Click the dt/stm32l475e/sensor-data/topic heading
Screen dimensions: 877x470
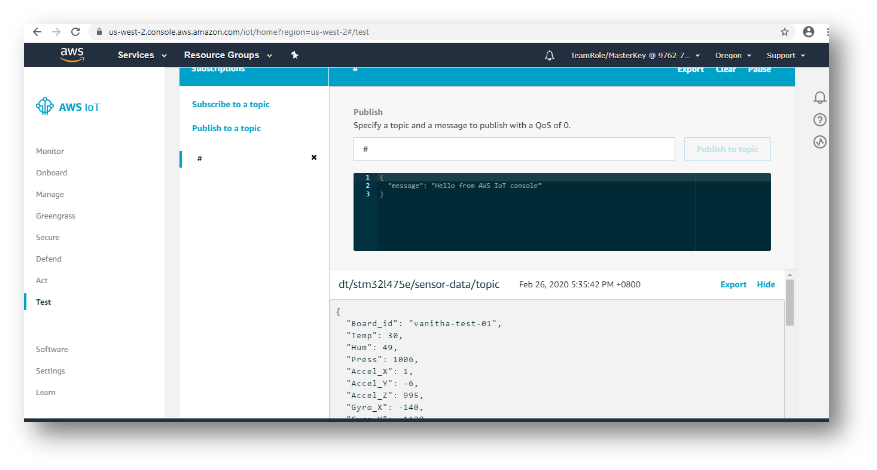pyautogui.click(x=419, y=284)
